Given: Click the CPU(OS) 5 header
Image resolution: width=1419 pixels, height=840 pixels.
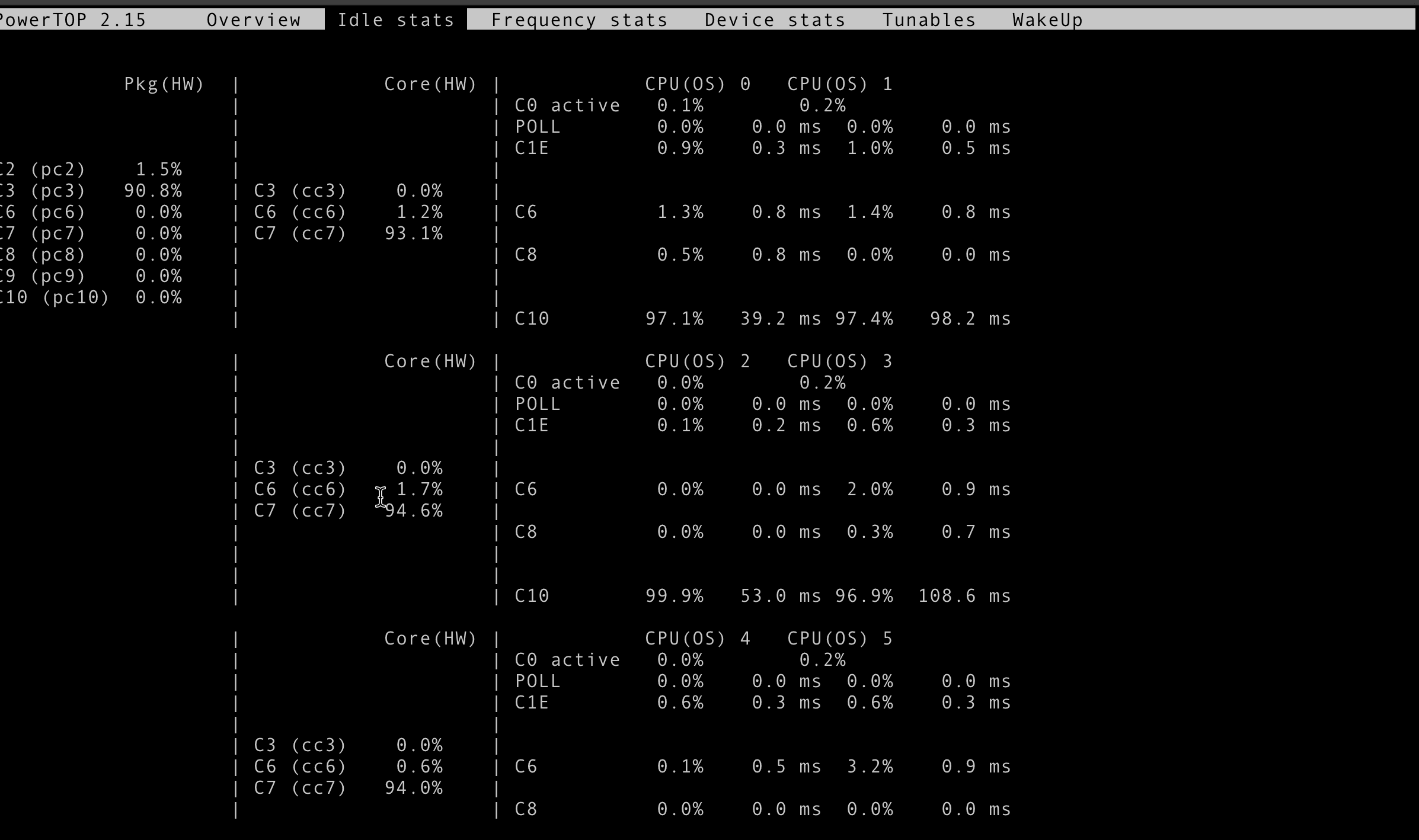Looking at the screenshot, I should (840, 639).
